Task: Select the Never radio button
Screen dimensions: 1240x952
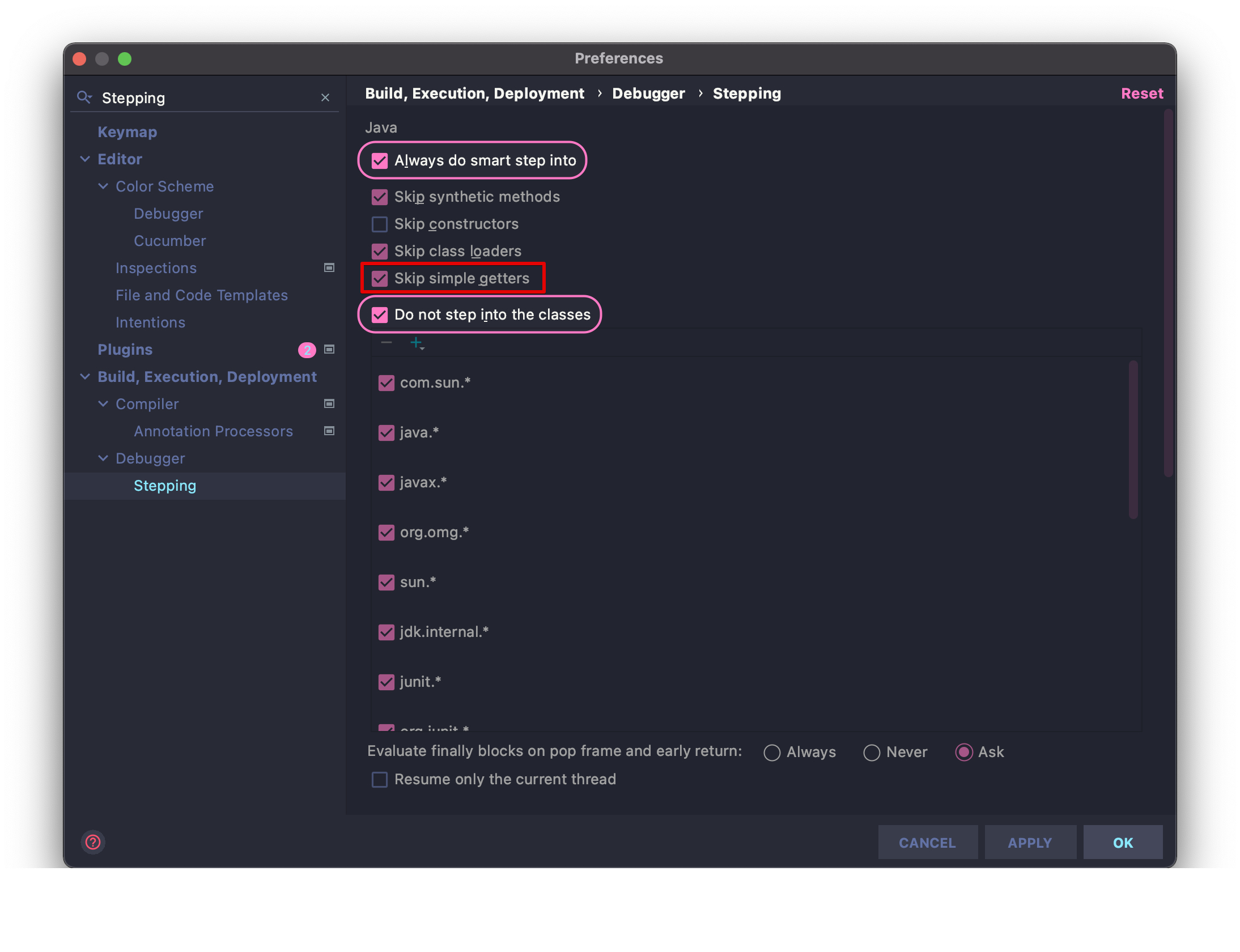Action: (x=872, y=753)
